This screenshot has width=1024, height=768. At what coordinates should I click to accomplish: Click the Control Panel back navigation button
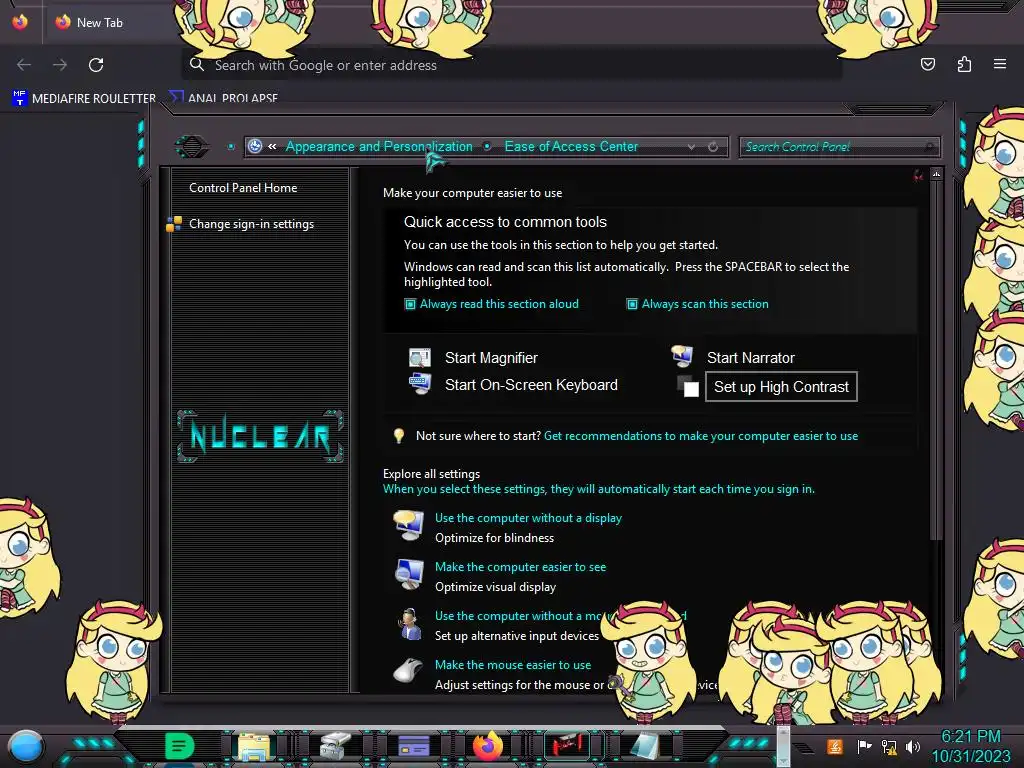(192, 146)
